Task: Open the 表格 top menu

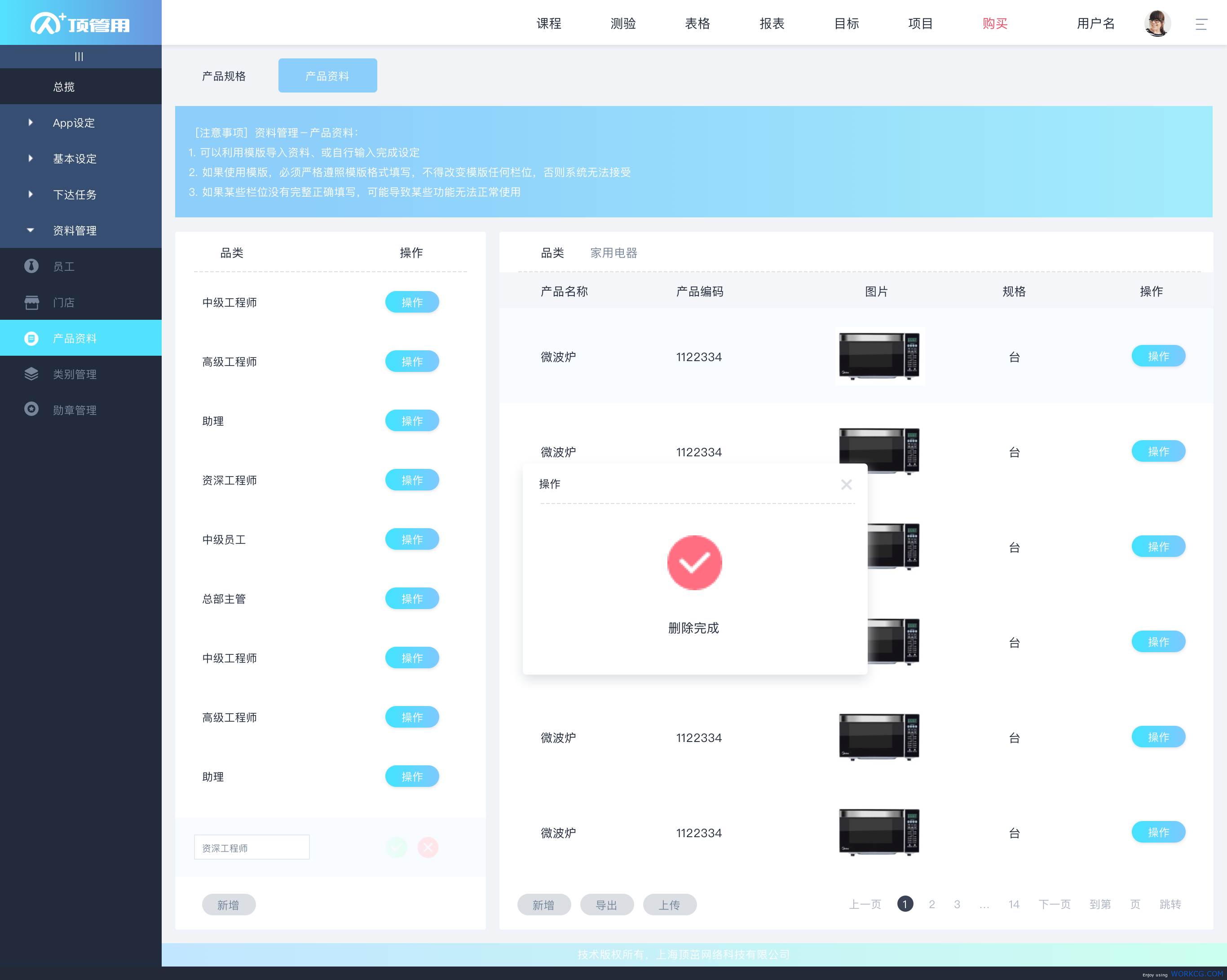Action: [698, 23]
